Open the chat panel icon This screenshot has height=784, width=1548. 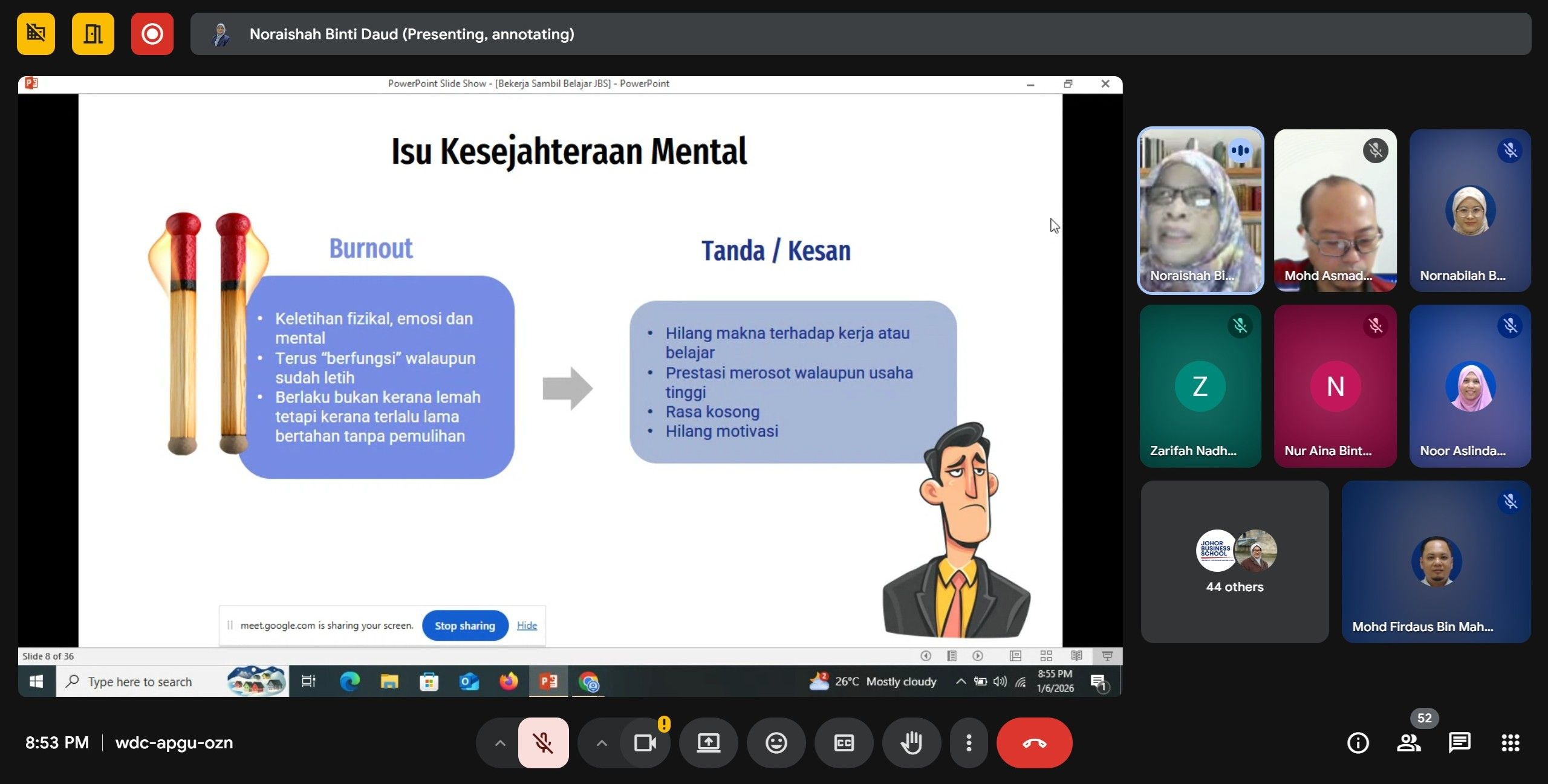click(1459, 742)
